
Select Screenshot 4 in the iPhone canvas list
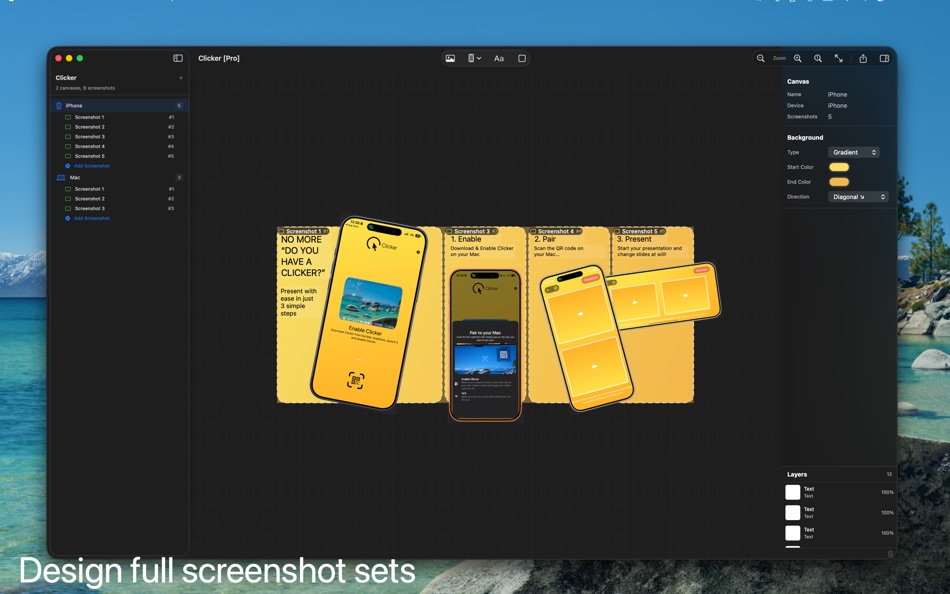tap(90, 146)
